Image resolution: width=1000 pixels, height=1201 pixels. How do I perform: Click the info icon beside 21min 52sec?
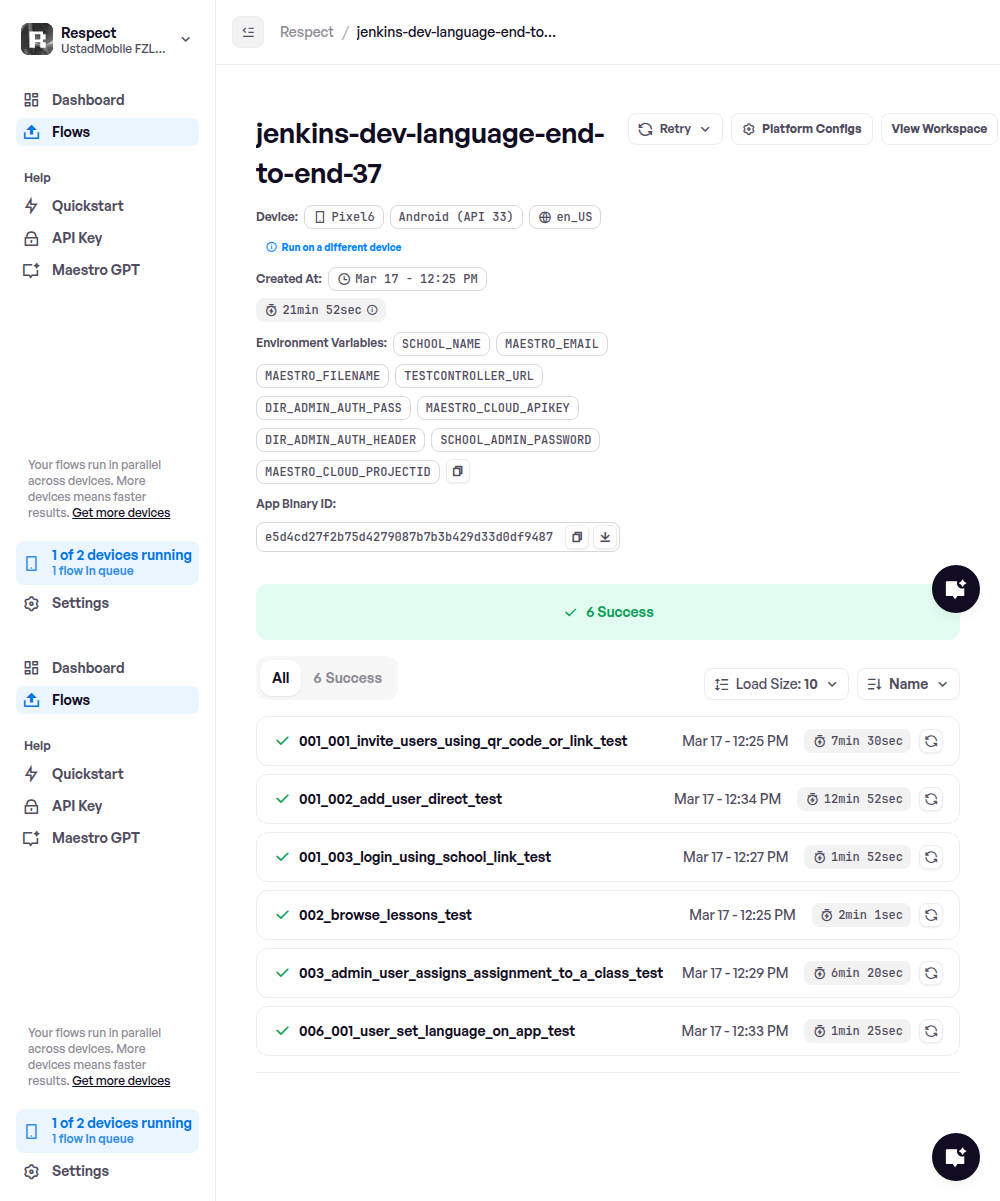[372, 310]
